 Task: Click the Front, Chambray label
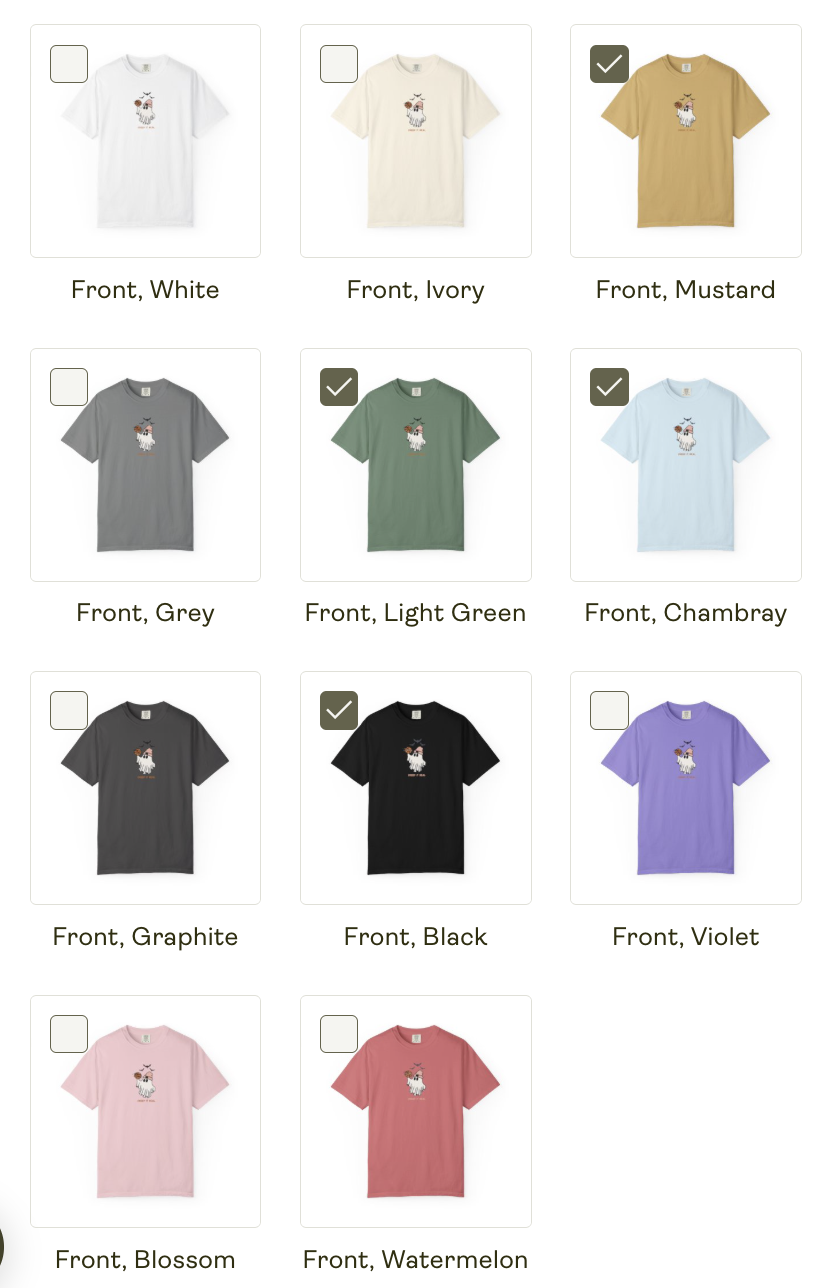tap(686, 613)
